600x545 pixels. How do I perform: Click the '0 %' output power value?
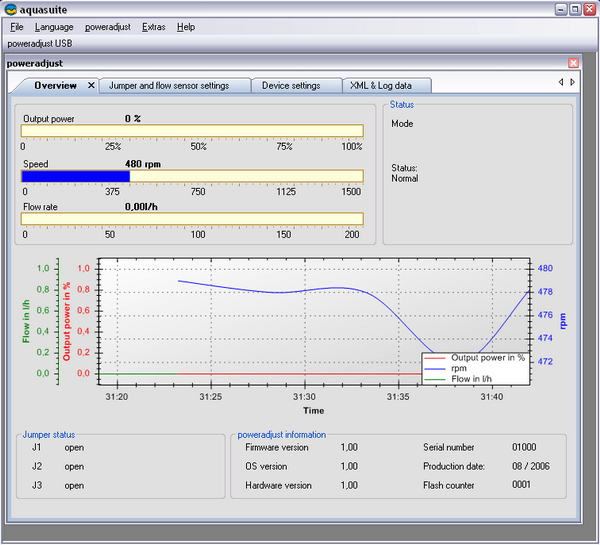tap(133, 119)
